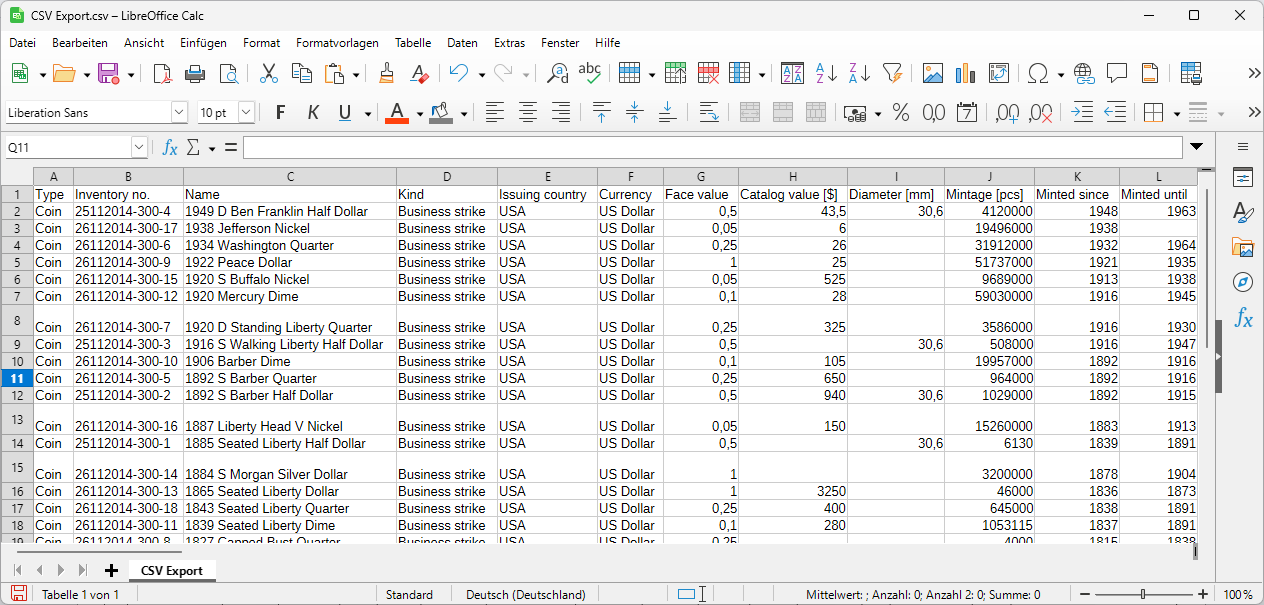The height and width of the screenshot is (605, 1264).
Task: Center the cell text horizontally
Action: pyautogui.click(x=528, y=113)
